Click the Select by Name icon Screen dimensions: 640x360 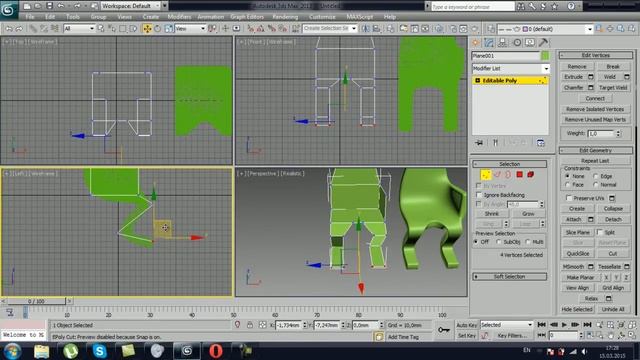tap(112, 29)
